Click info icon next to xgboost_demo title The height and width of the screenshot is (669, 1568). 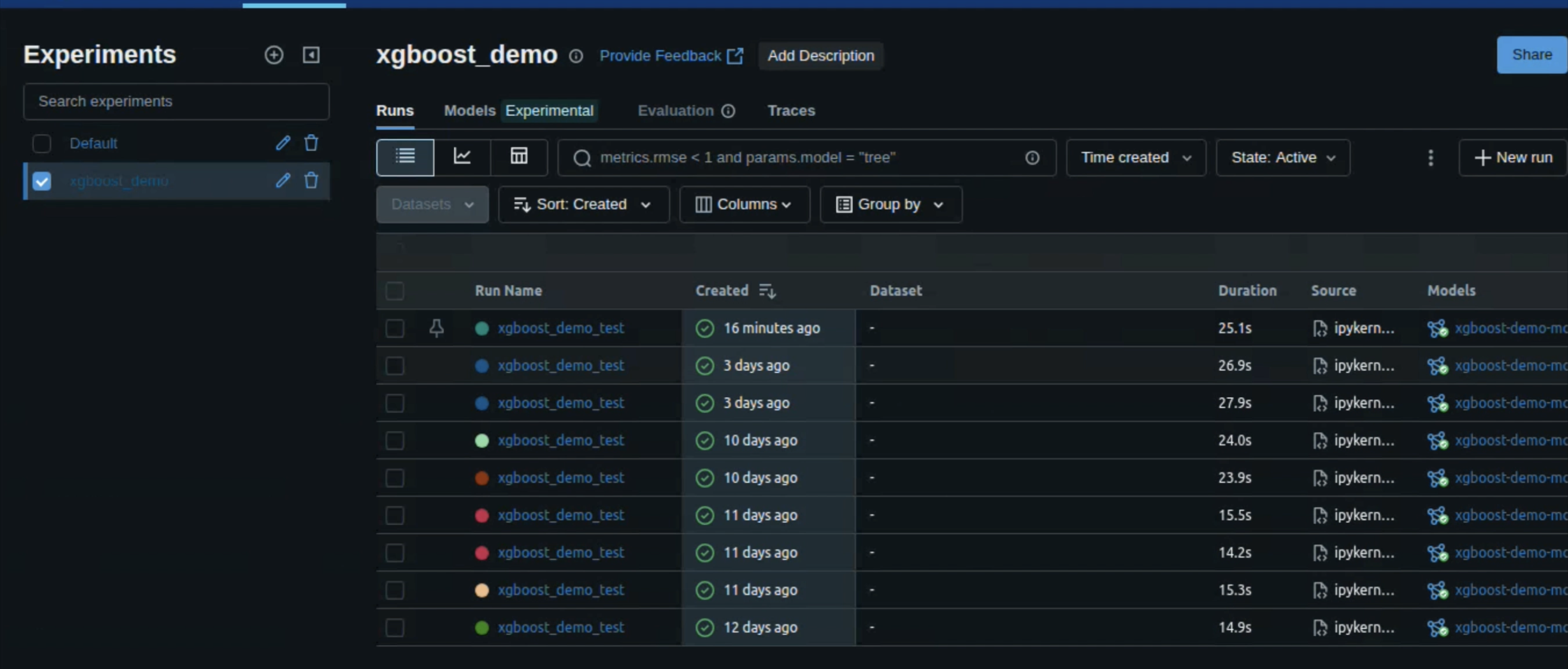(x=576, y=56)
